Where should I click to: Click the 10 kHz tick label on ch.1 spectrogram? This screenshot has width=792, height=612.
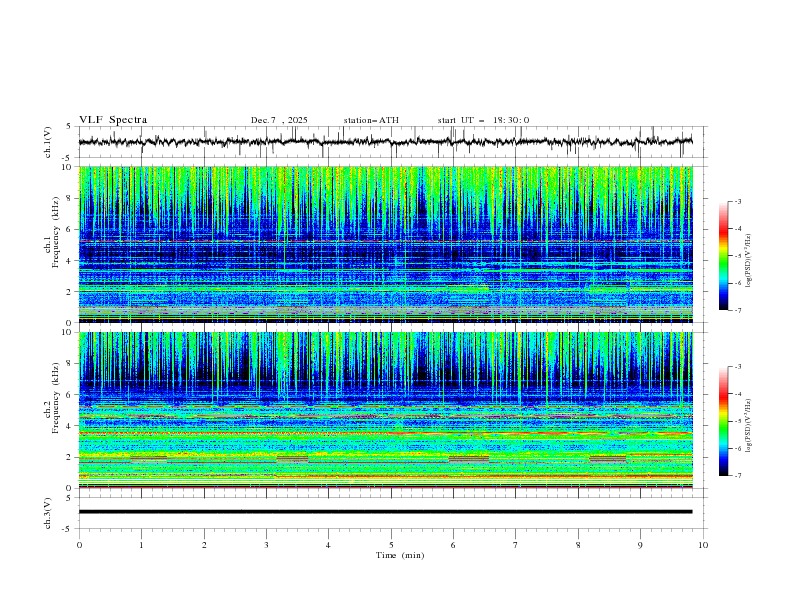pyautogui.click(x=66, y=167)
